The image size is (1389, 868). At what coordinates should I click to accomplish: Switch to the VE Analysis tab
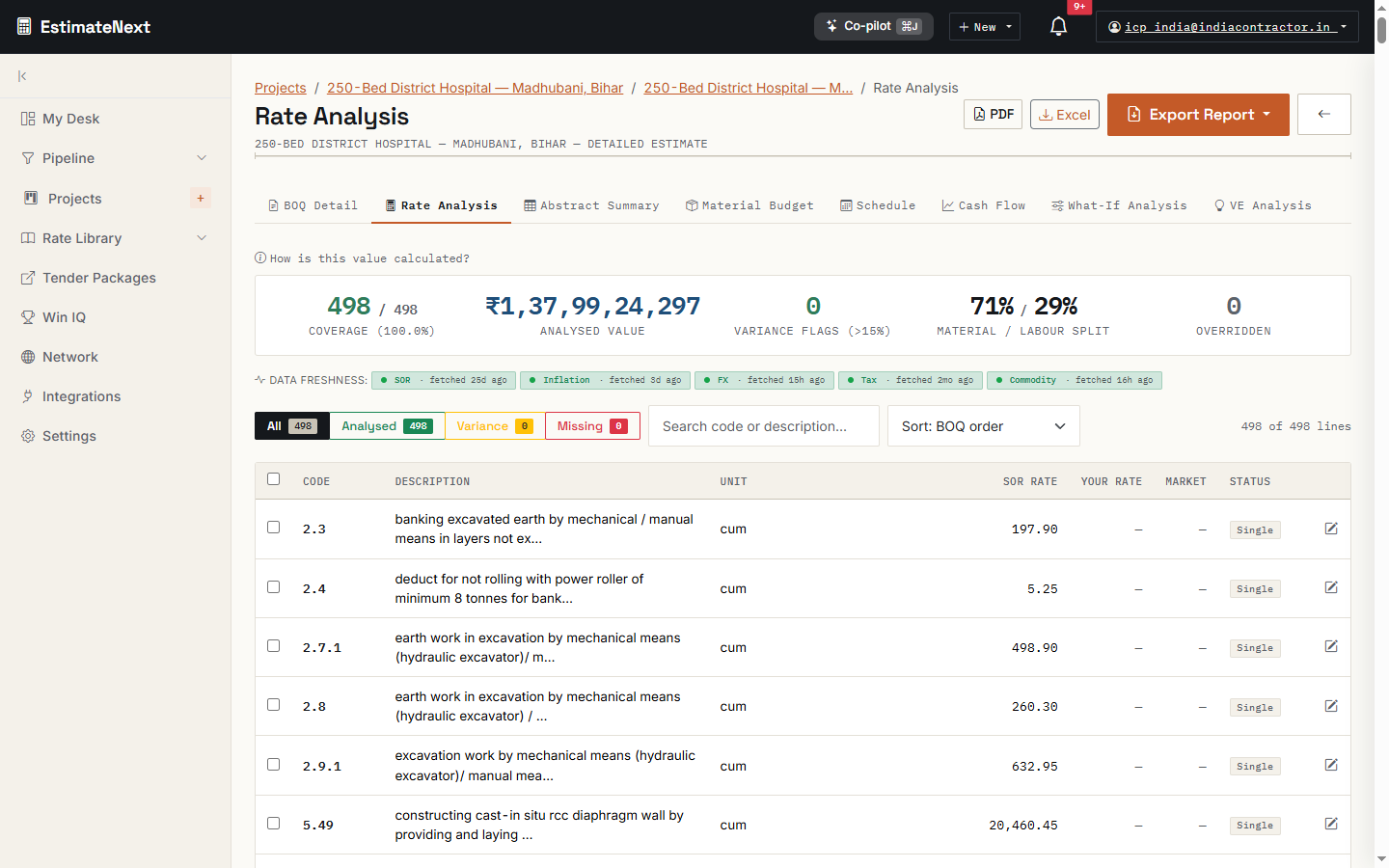pyautogui.click(x=1263, y=205)
